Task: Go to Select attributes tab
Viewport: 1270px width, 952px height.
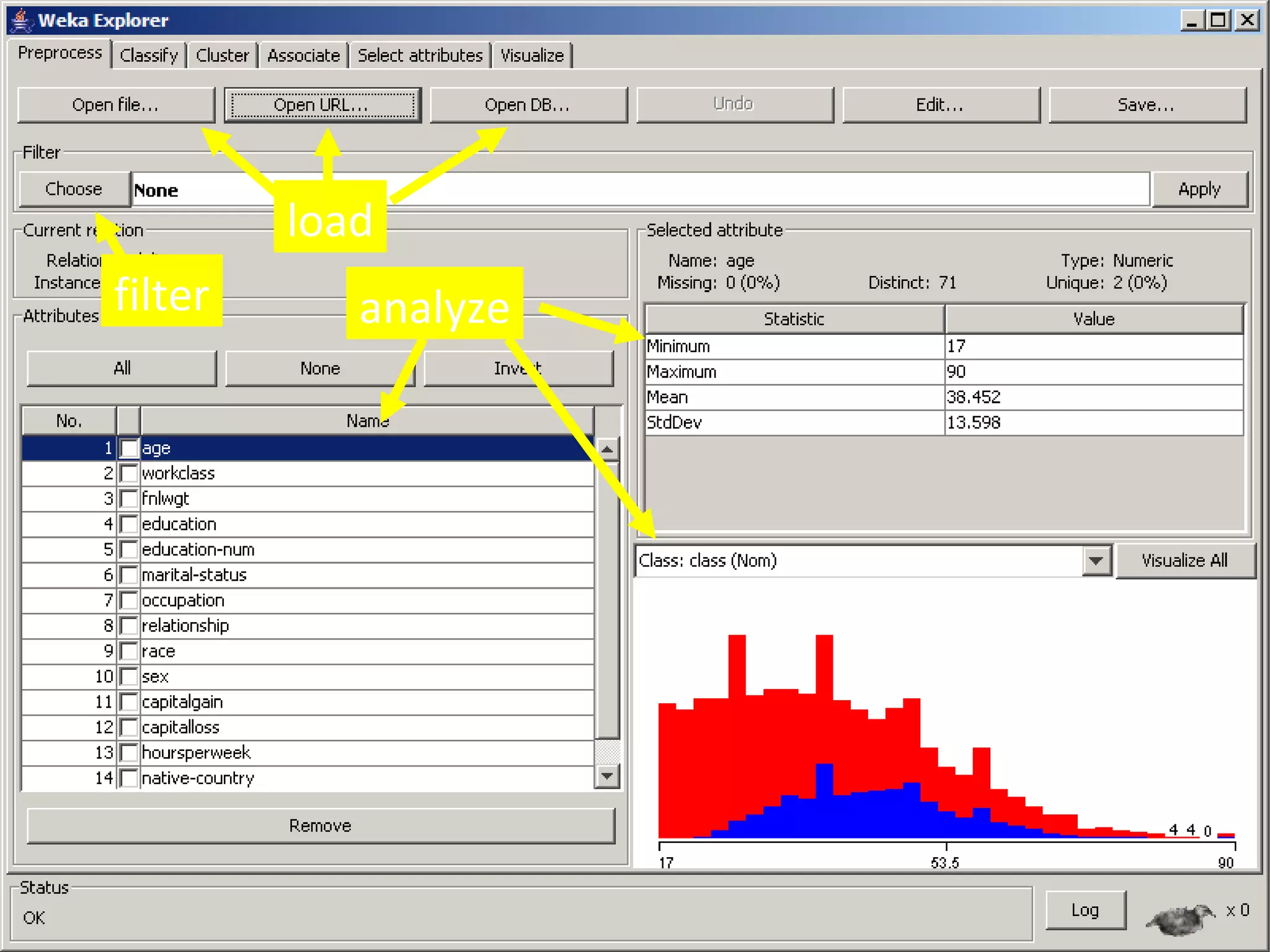Action: 420,56
